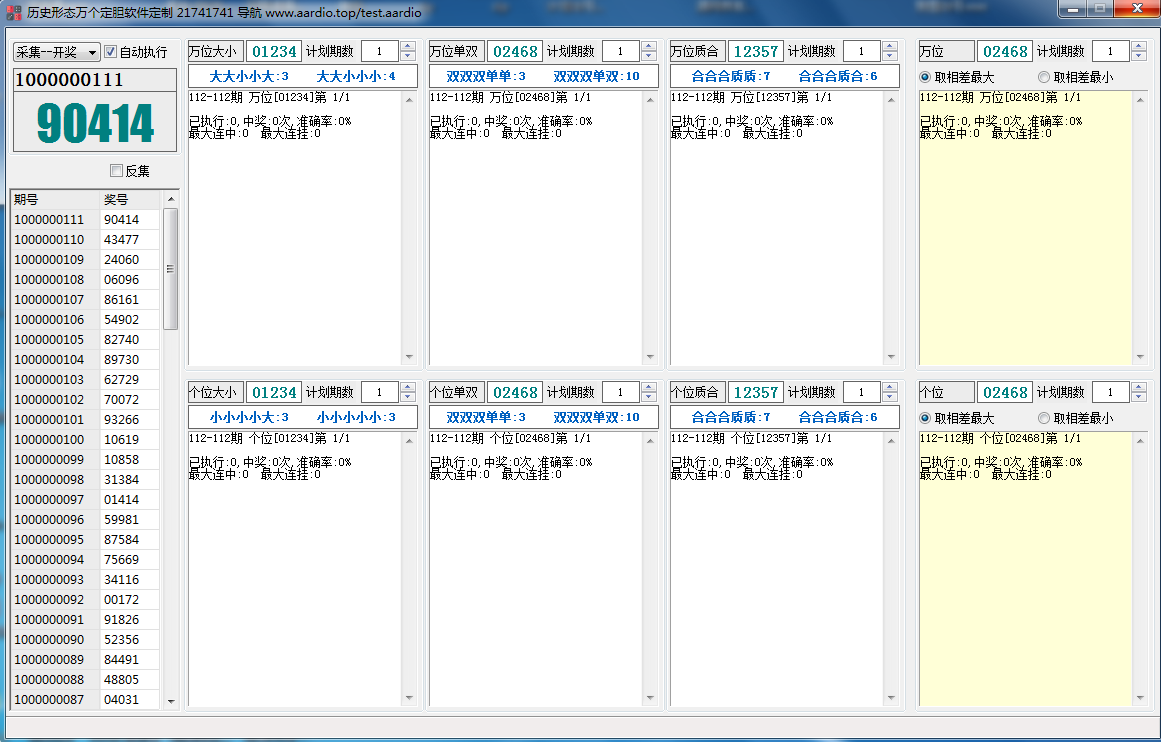
Task: Click the 大大小小大:3 pattern text
Action: (249, 76)
